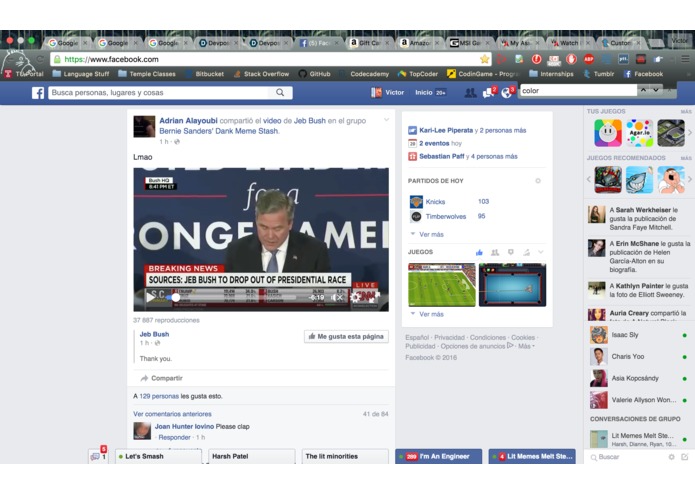Click the AdBlock Plus extension icon
Screen dimensions: 695x494
pyautogui.click(x=589, y=59)
